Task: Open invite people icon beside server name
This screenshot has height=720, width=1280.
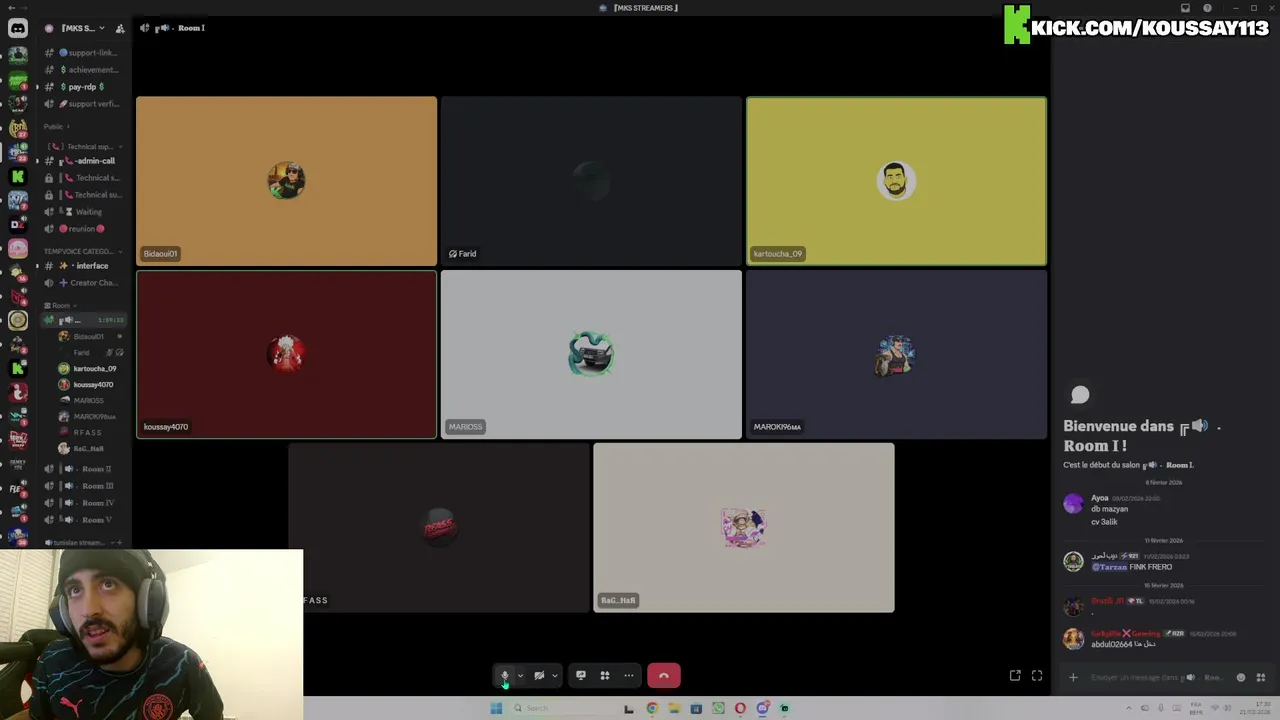Action: pyautogui.click(x=121, y=28)
